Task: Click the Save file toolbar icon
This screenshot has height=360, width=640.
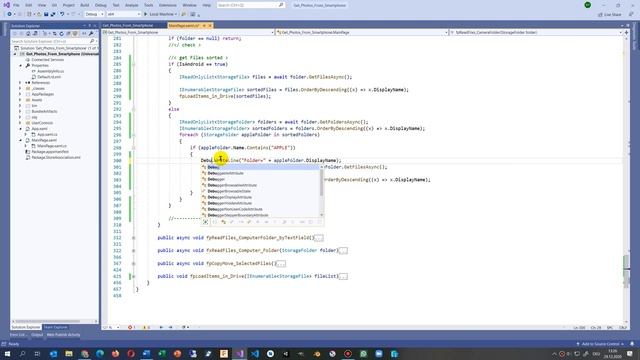Action: [x=46, y=14]
